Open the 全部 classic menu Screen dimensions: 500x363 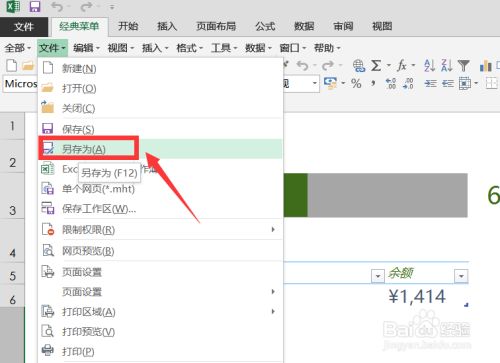pyautogui.click(x=18, y=48)
